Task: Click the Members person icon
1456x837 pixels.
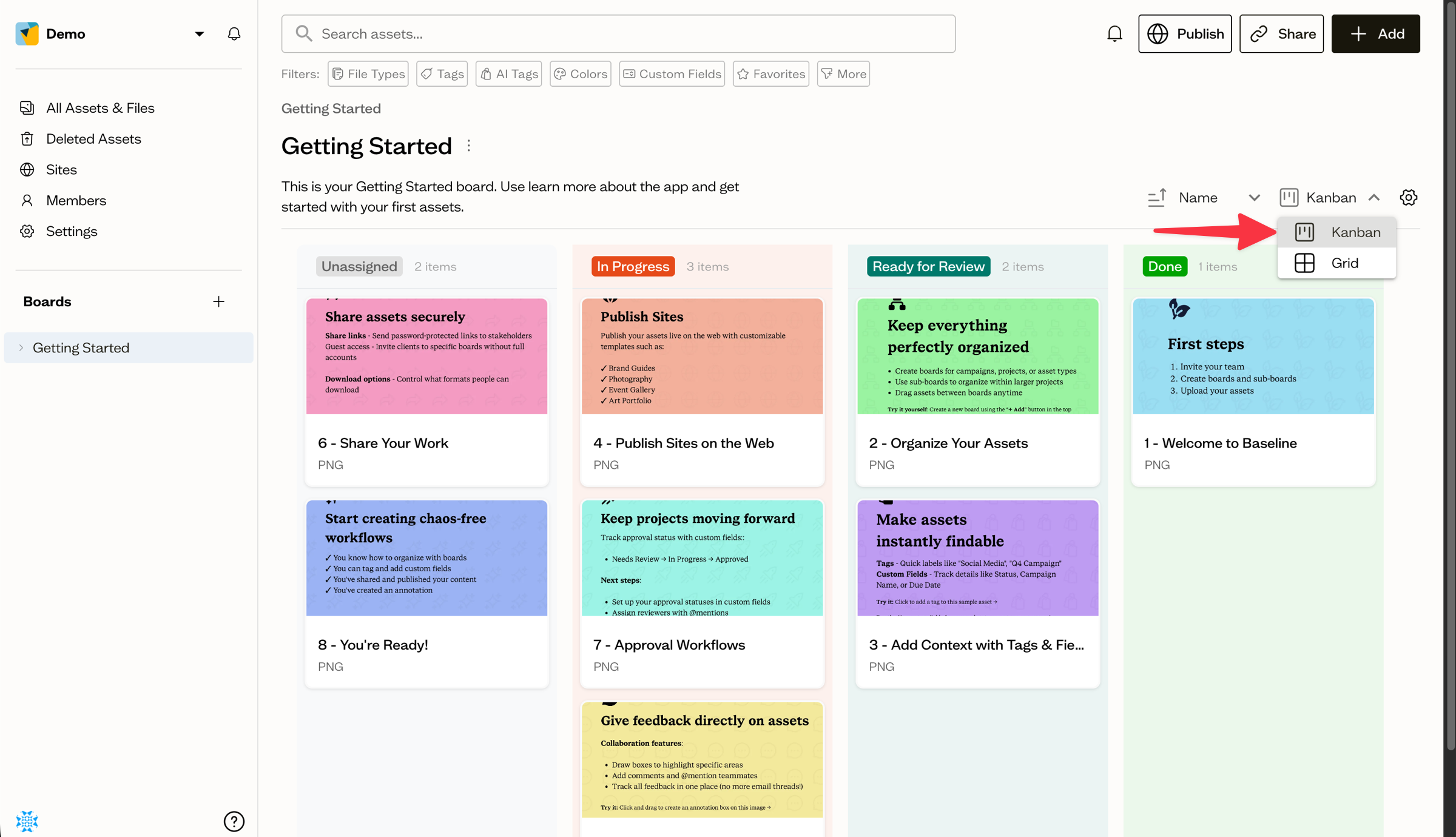Action: pyautogui.click(x=27, y=201)
